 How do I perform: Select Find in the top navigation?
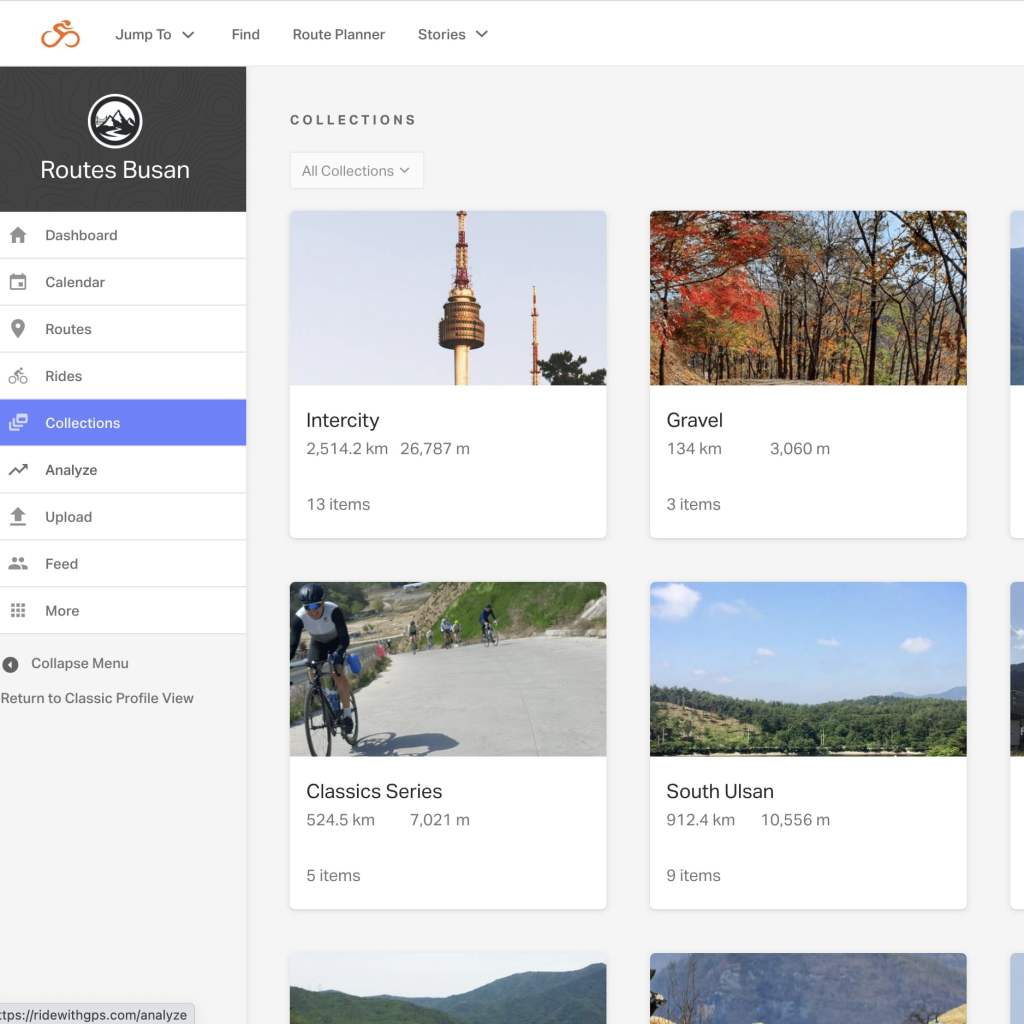245,34
